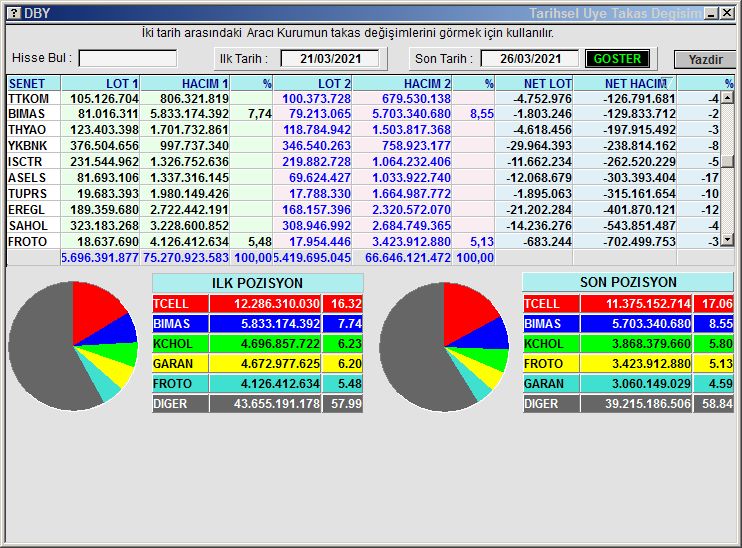Select the FROTO row in table
The width and height of the screenshot is (742, 548).
click(363, 242)
